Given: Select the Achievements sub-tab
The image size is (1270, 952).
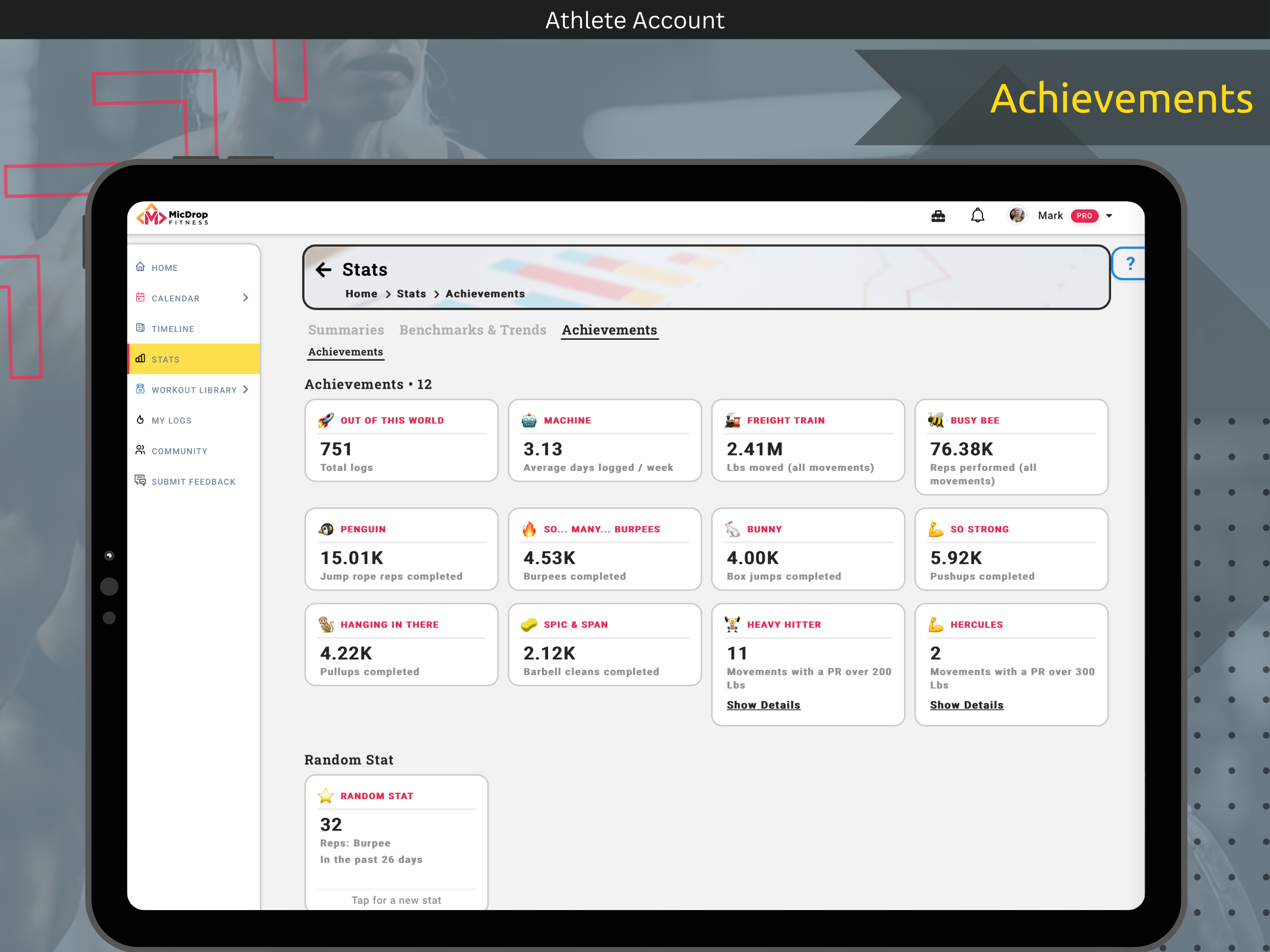Looking at the screenshot, I should tap(346, 352).
